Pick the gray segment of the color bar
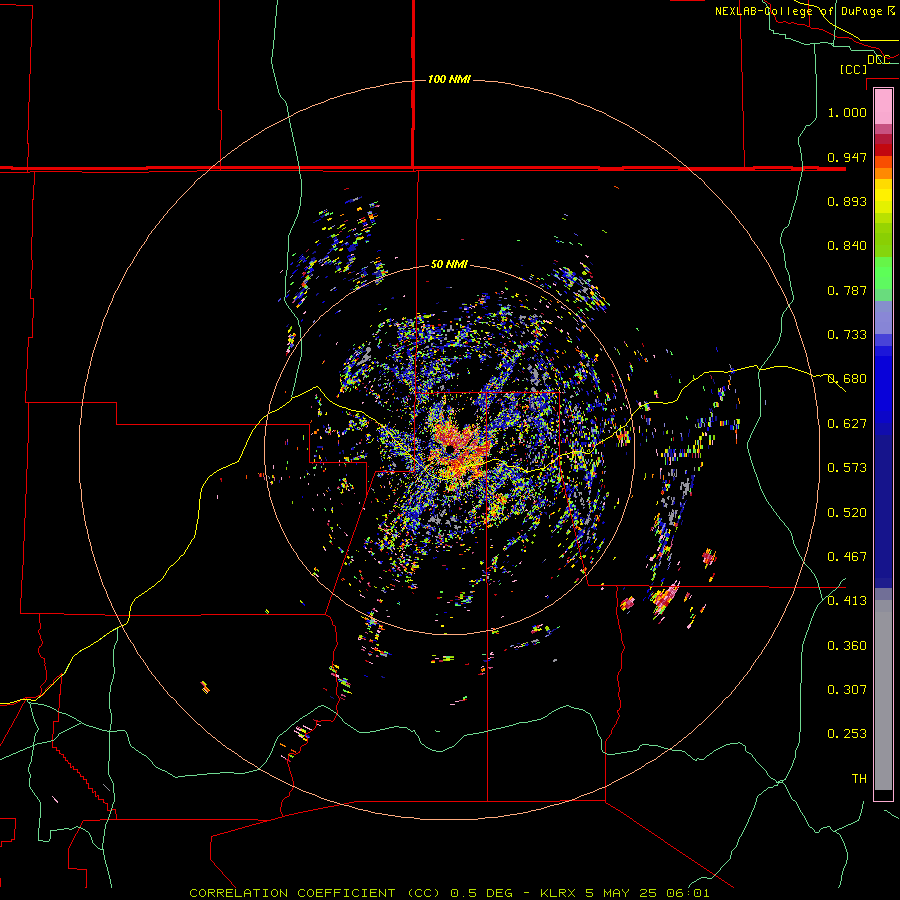 point(883,695)
